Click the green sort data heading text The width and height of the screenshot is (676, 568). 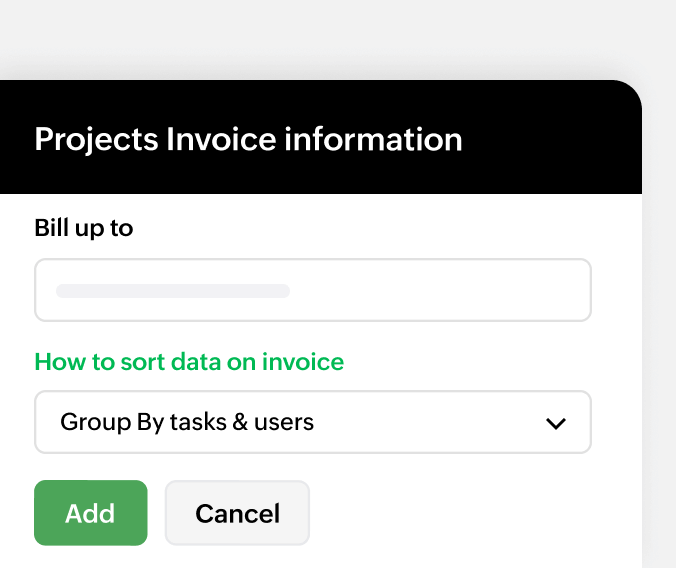189,361
